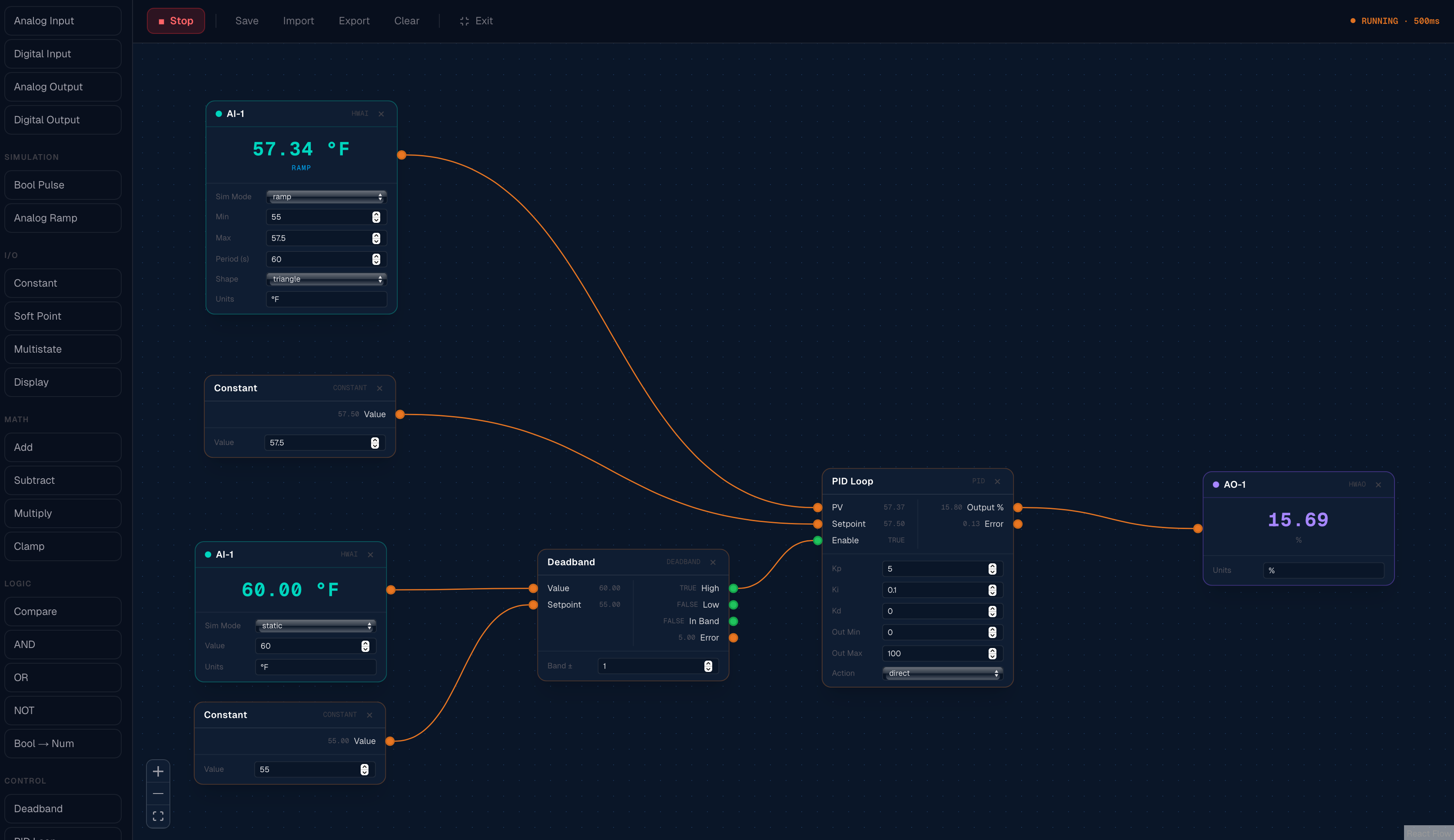The image size is (1454, 840).
Task: Click the Period (s) stepper arrows
Action: 376,259
